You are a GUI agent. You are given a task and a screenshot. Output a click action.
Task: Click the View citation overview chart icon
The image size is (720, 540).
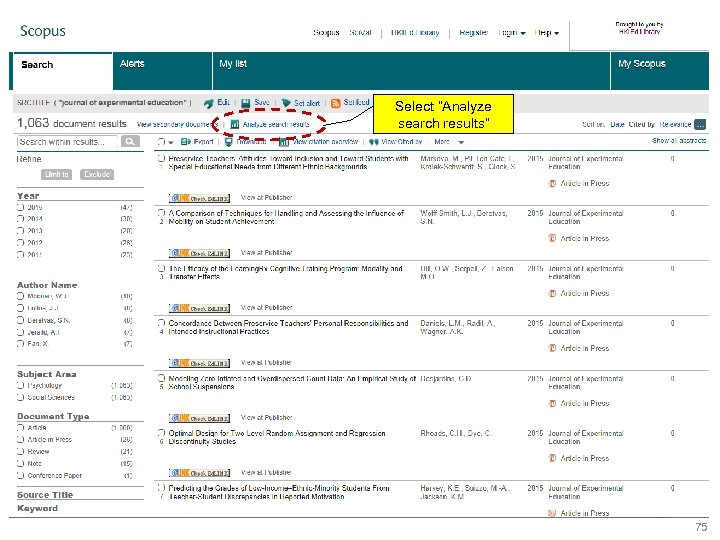pyautogui.click(x=284, y=142)
